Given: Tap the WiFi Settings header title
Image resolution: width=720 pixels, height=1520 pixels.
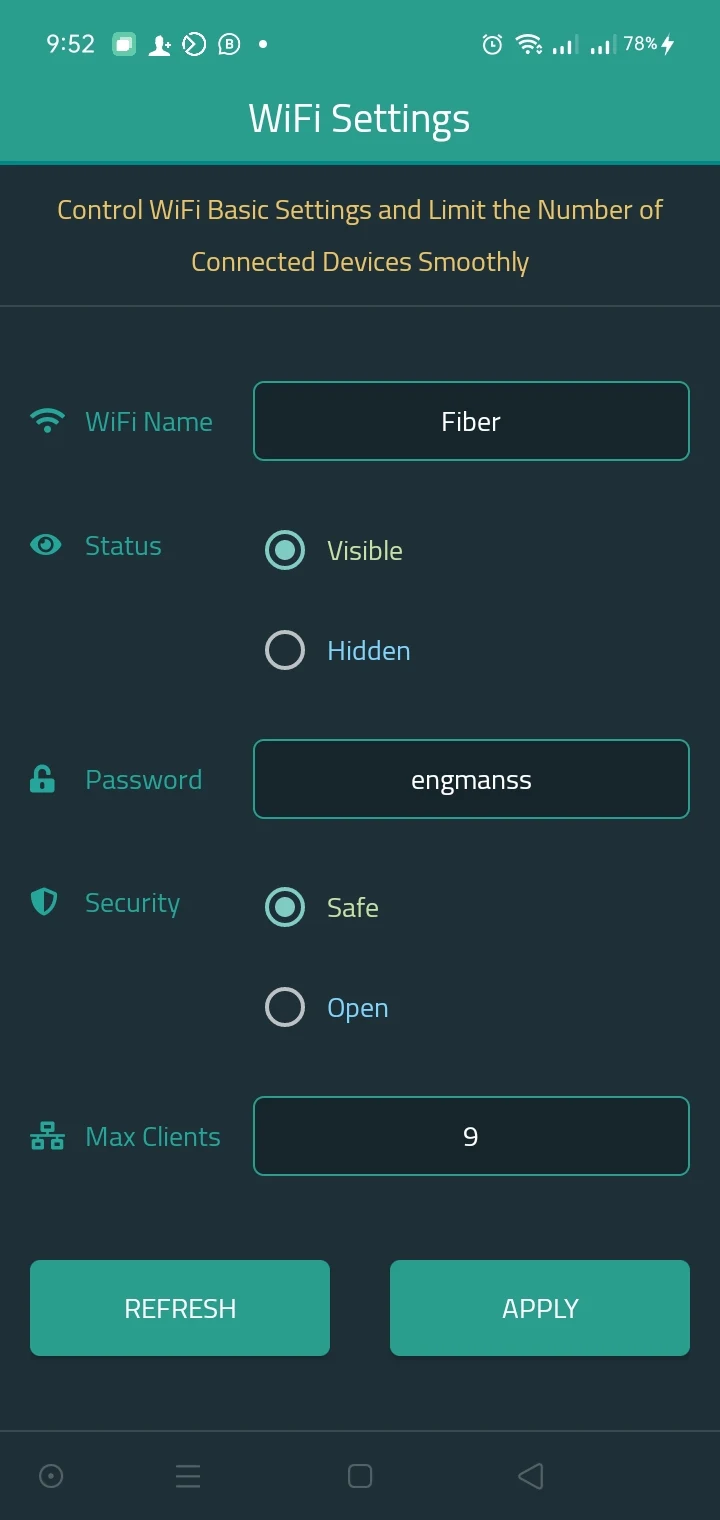Looking at the screenshot, I should (359, 118).
